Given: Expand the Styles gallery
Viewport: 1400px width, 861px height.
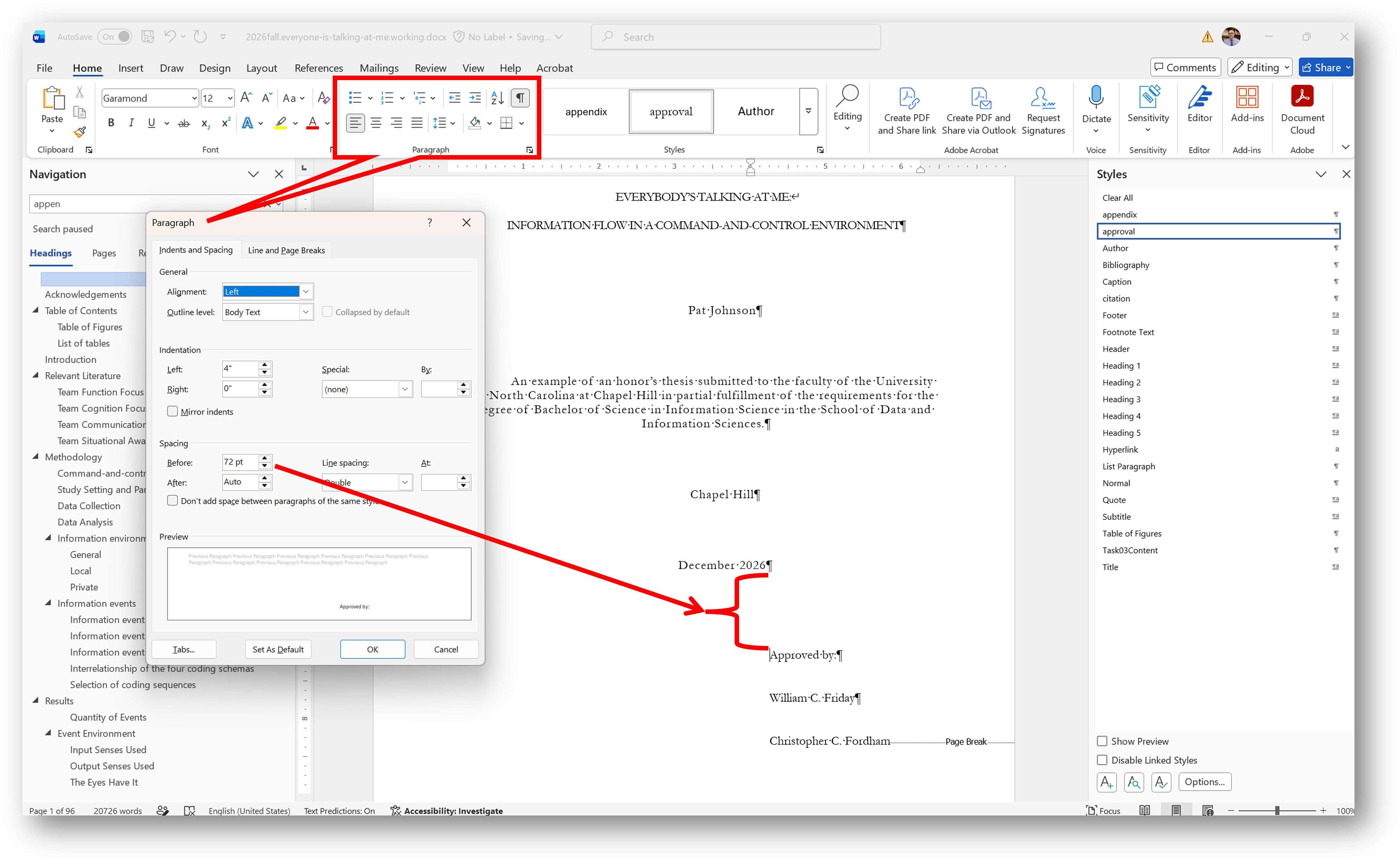Looking at the screenshot, I should click(808, 111).
